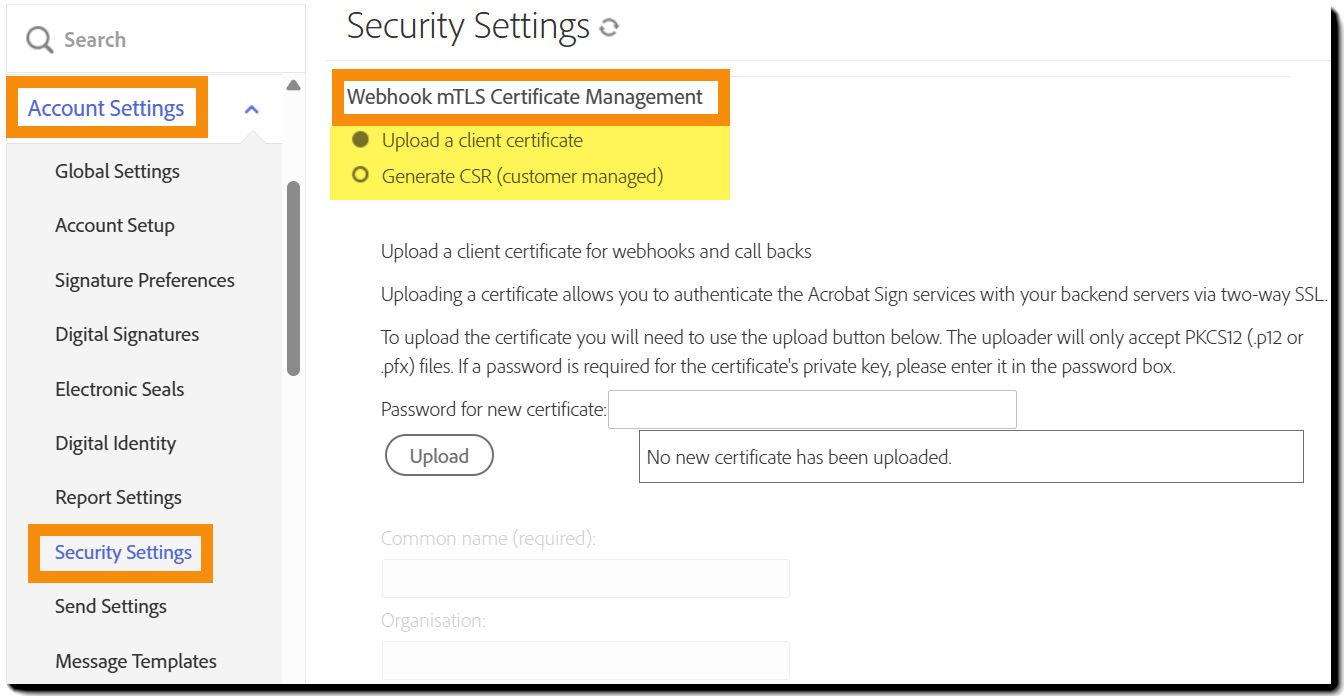Click the Upload button

click(x=439, y=455)
